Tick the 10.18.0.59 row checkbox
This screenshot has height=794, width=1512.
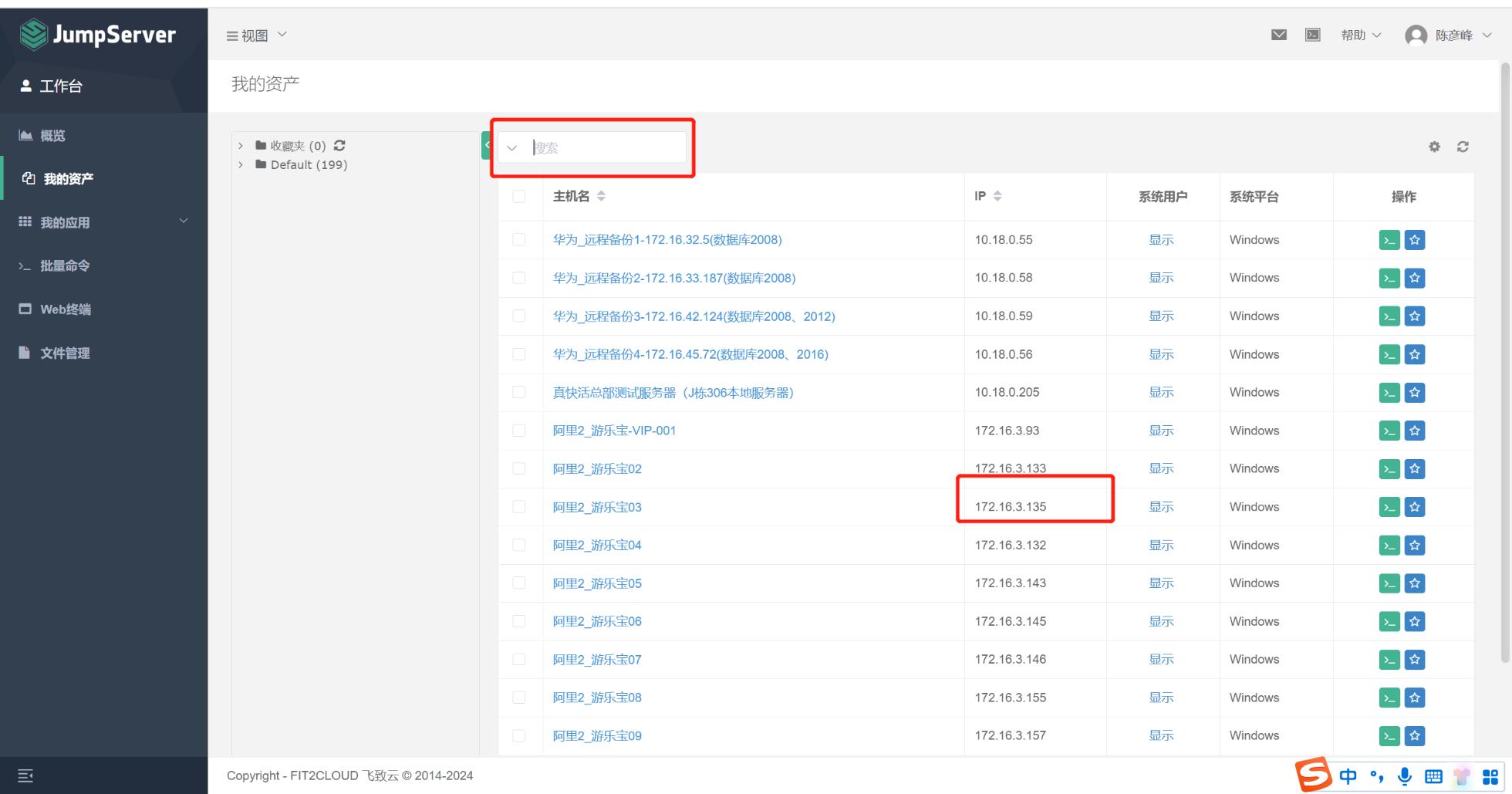[x=519, y=316]
